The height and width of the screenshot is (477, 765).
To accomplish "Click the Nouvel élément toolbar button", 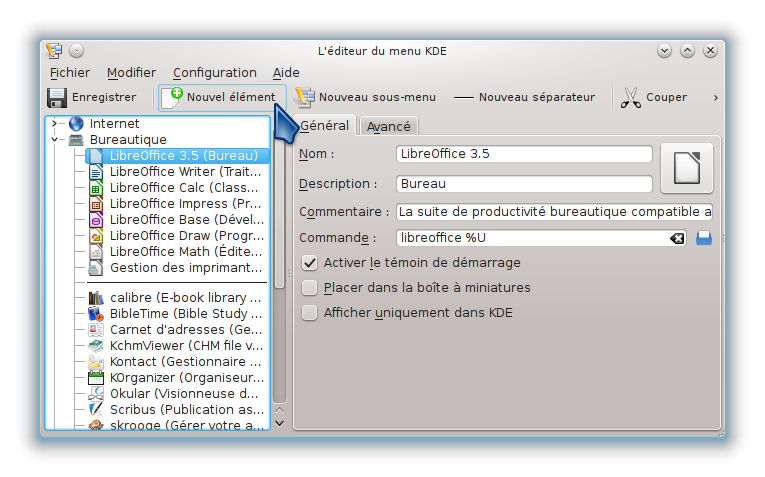I will [222, 98].
